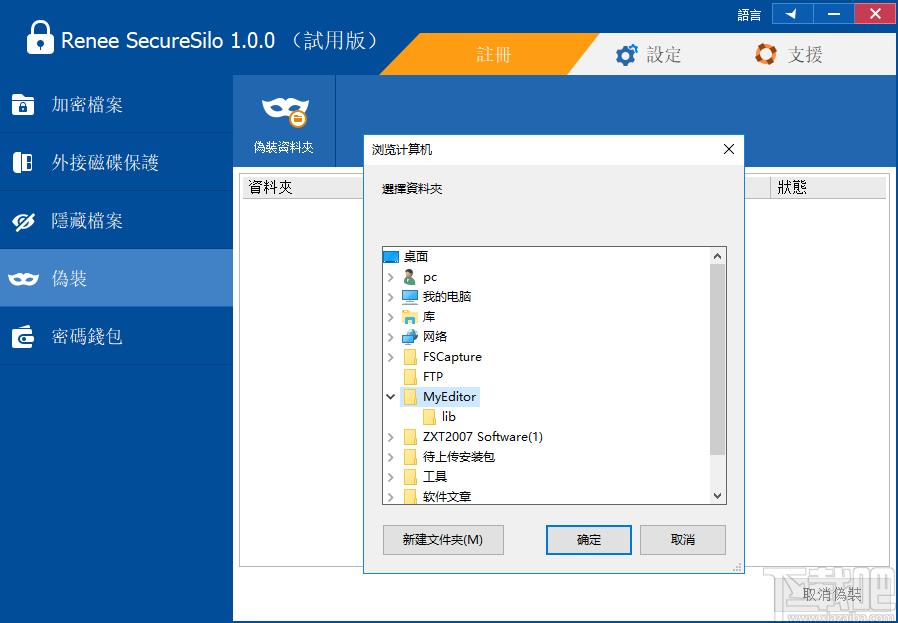Click the MyEditor folder icon

[410, 396]
